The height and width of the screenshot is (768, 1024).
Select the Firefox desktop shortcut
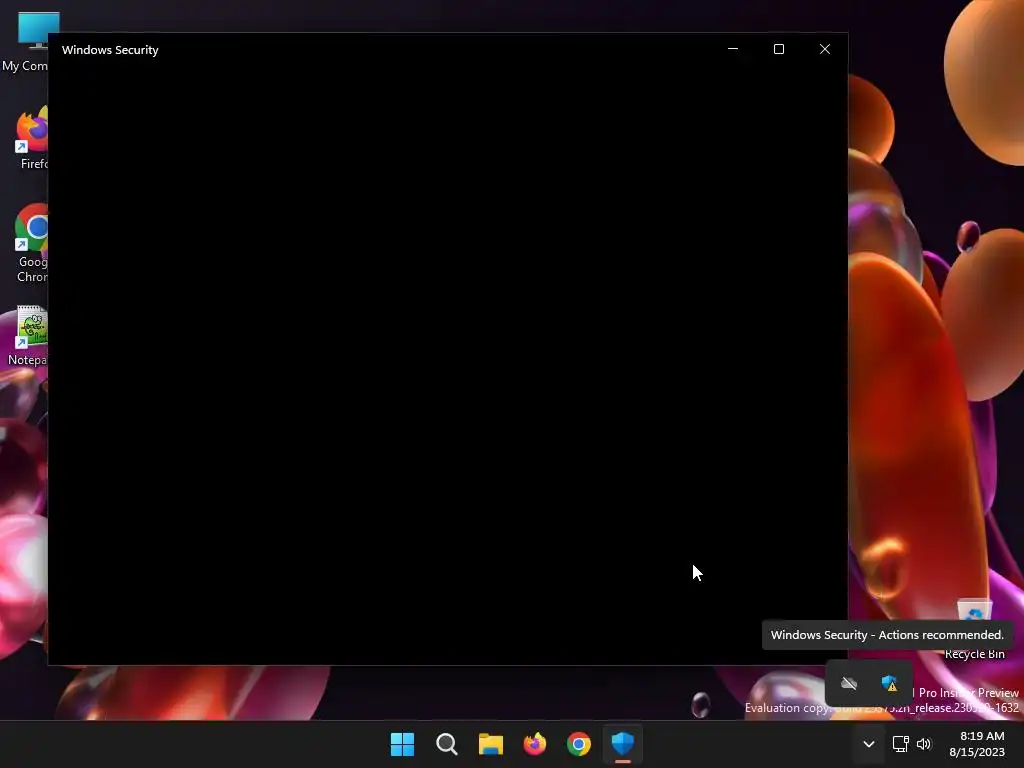(x=30, y=138)
